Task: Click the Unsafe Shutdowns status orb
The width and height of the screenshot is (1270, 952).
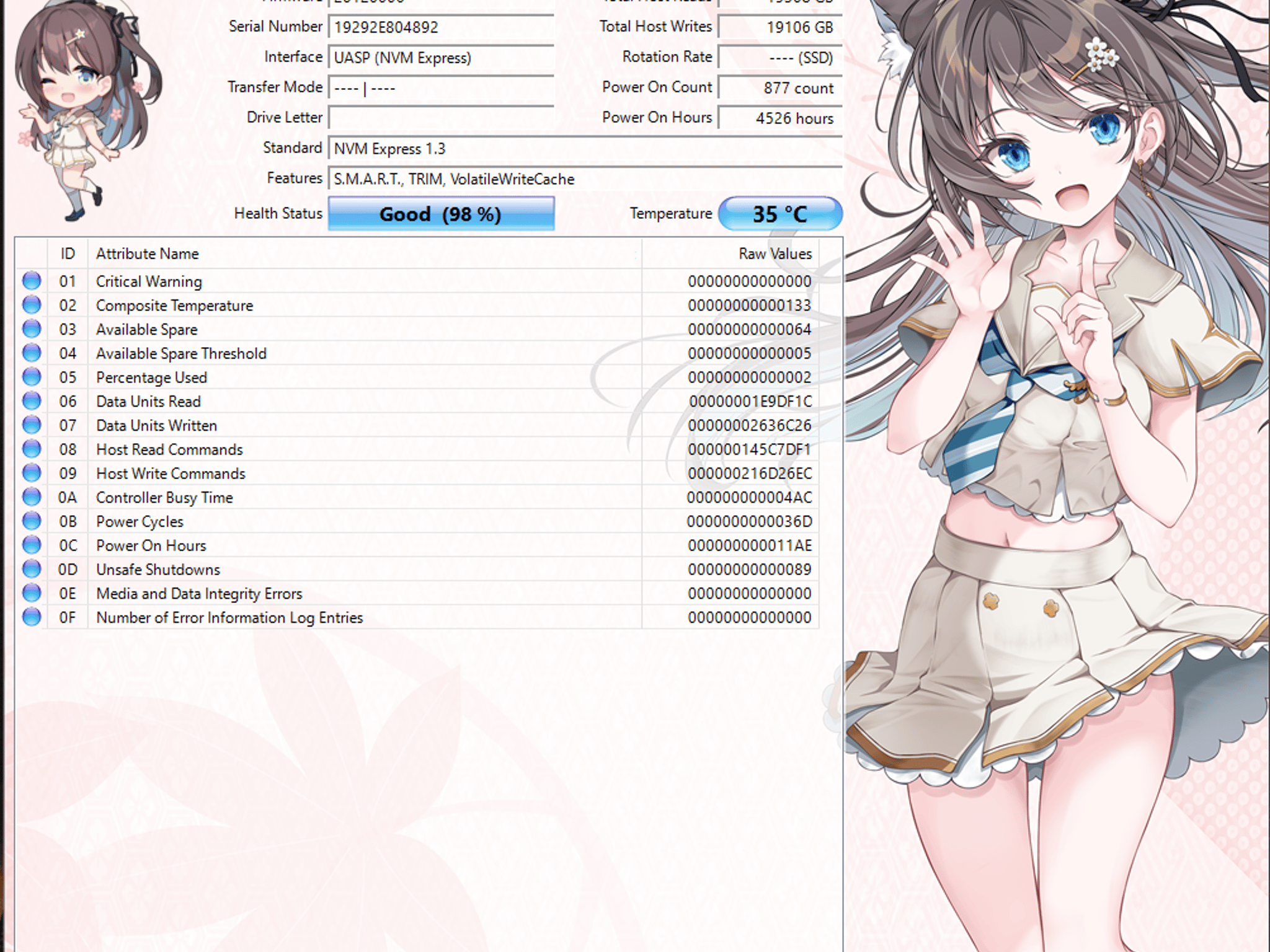Action: pos(32,569)
